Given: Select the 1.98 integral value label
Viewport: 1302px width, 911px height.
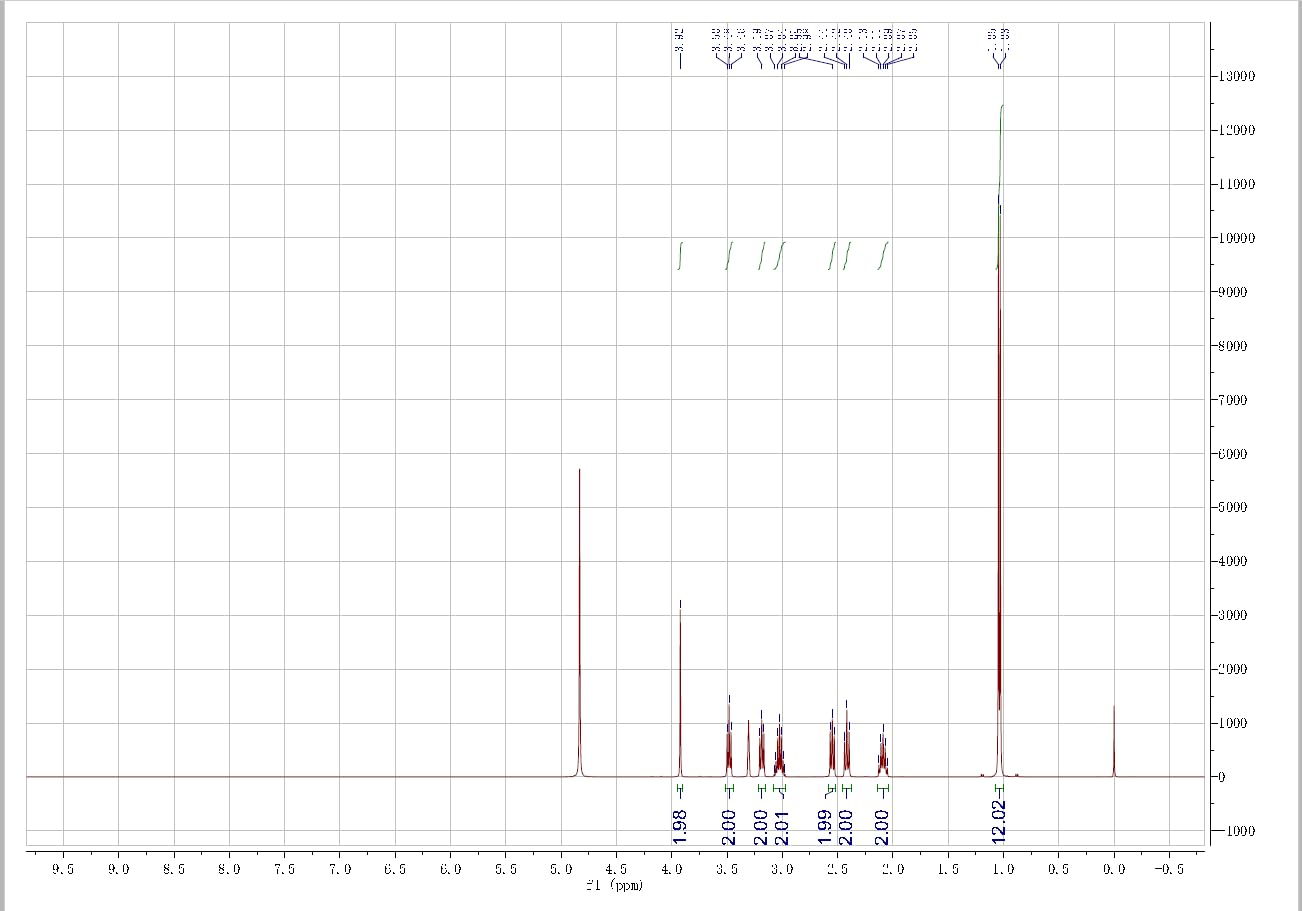Looking at the screenshot, I should click(x=680, y=825).
